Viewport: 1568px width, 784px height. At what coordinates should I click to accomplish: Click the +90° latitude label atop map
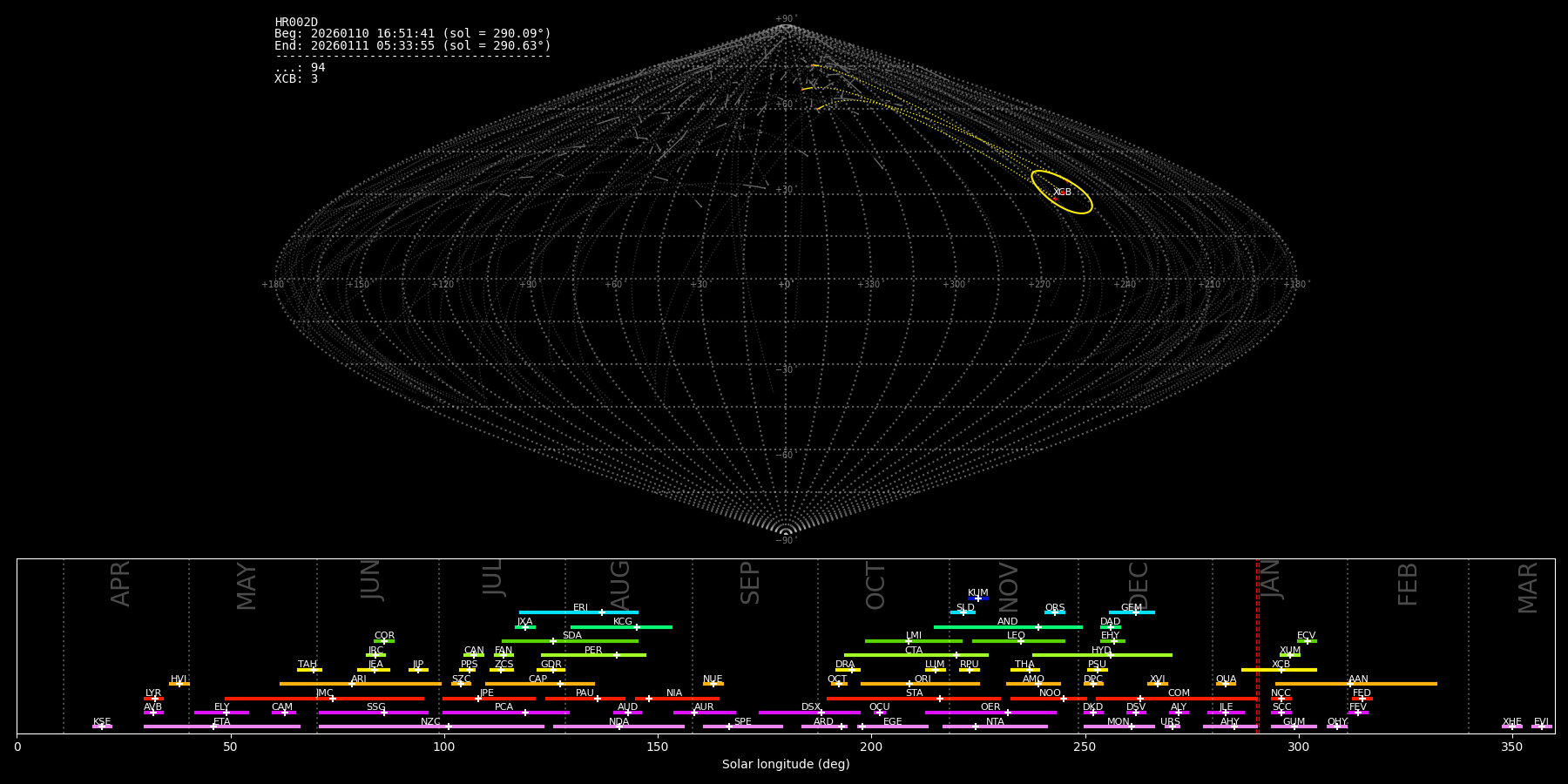(x=786, y=19)
